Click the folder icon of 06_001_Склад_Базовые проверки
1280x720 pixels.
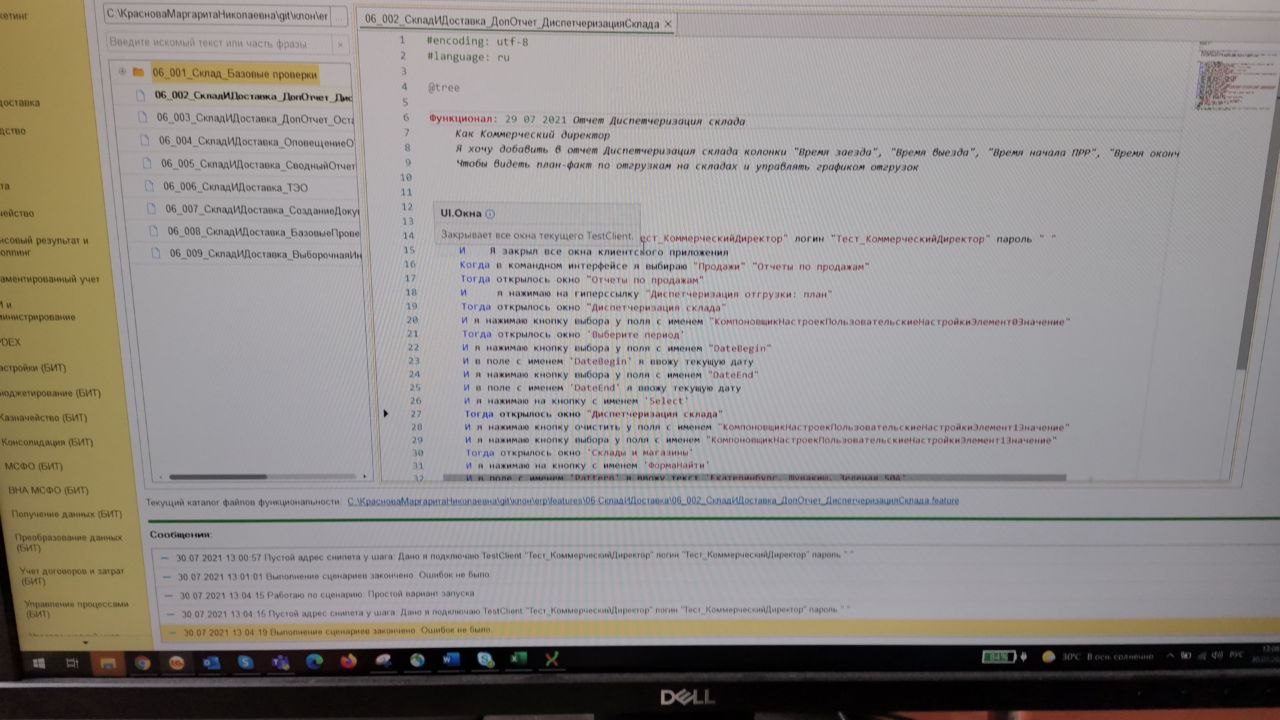(138, 72)
